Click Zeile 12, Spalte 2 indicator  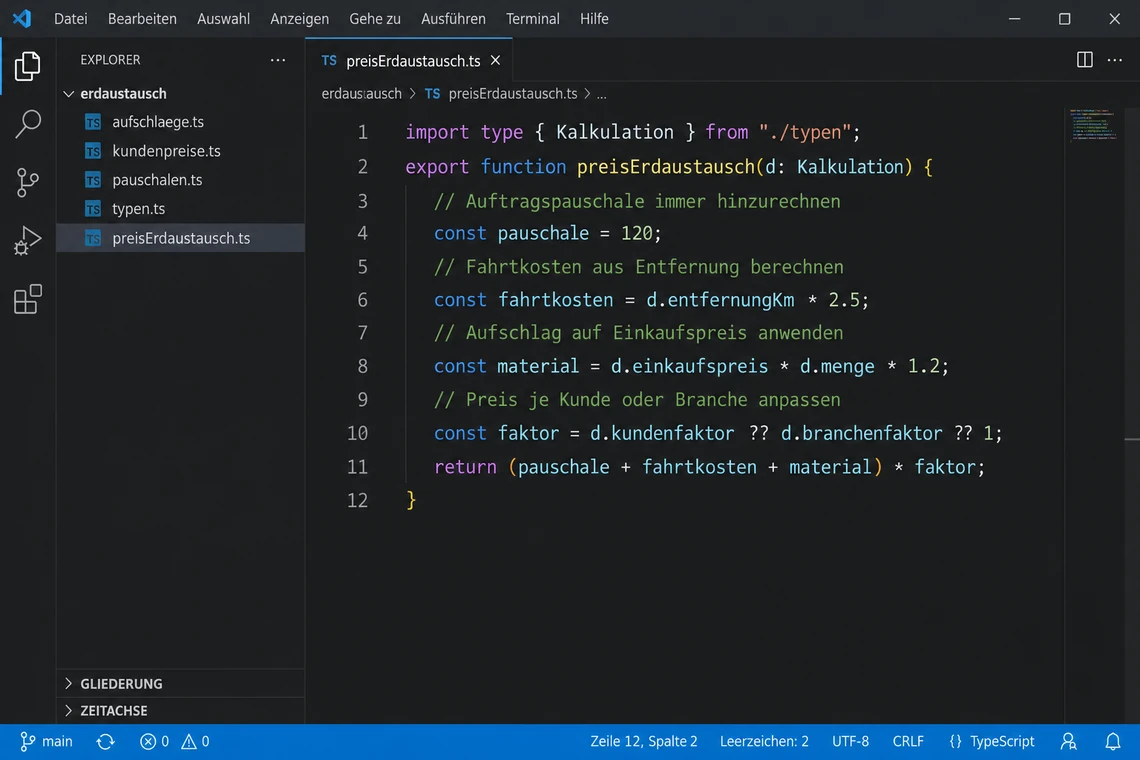tap(643, 741)
